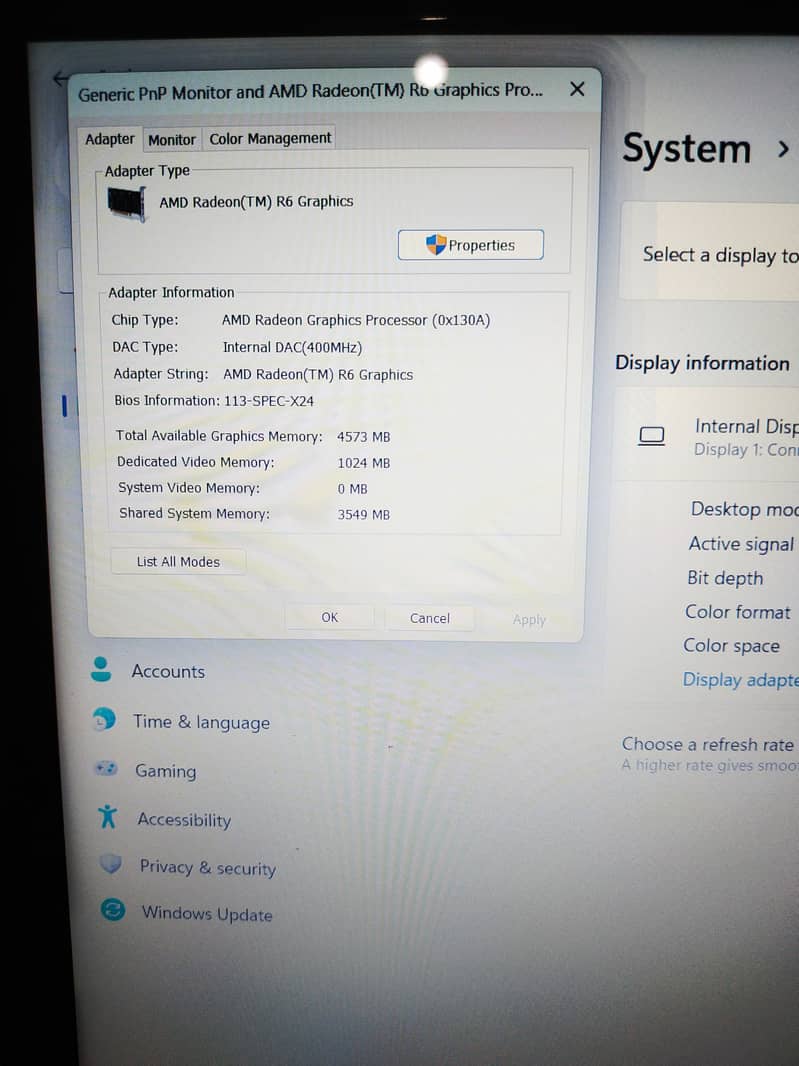
Task: Open Accounts person icon in Settings sidebar
Action: pos(101,669)
